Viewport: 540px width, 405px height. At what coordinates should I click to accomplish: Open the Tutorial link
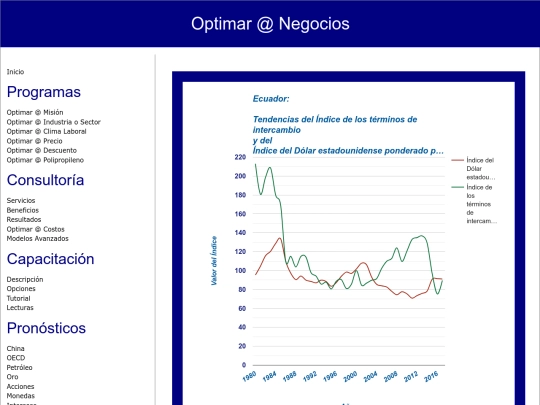point(18,298)
